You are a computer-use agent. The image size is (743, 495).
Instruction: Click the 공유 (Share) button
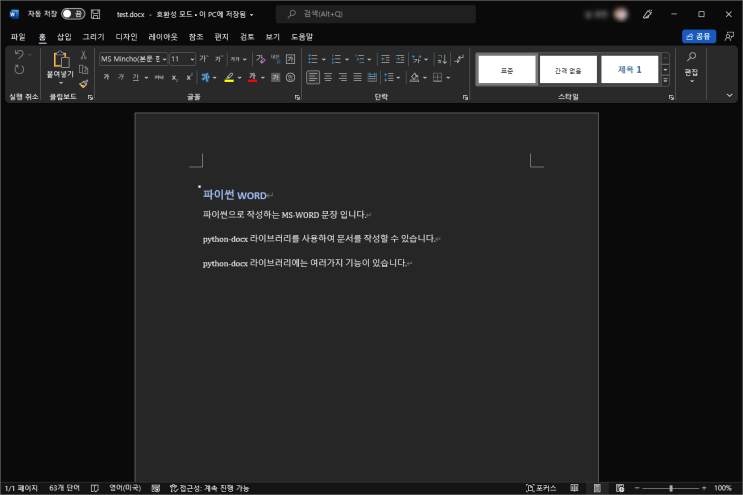pyautogui.click(x=699, y=36)
